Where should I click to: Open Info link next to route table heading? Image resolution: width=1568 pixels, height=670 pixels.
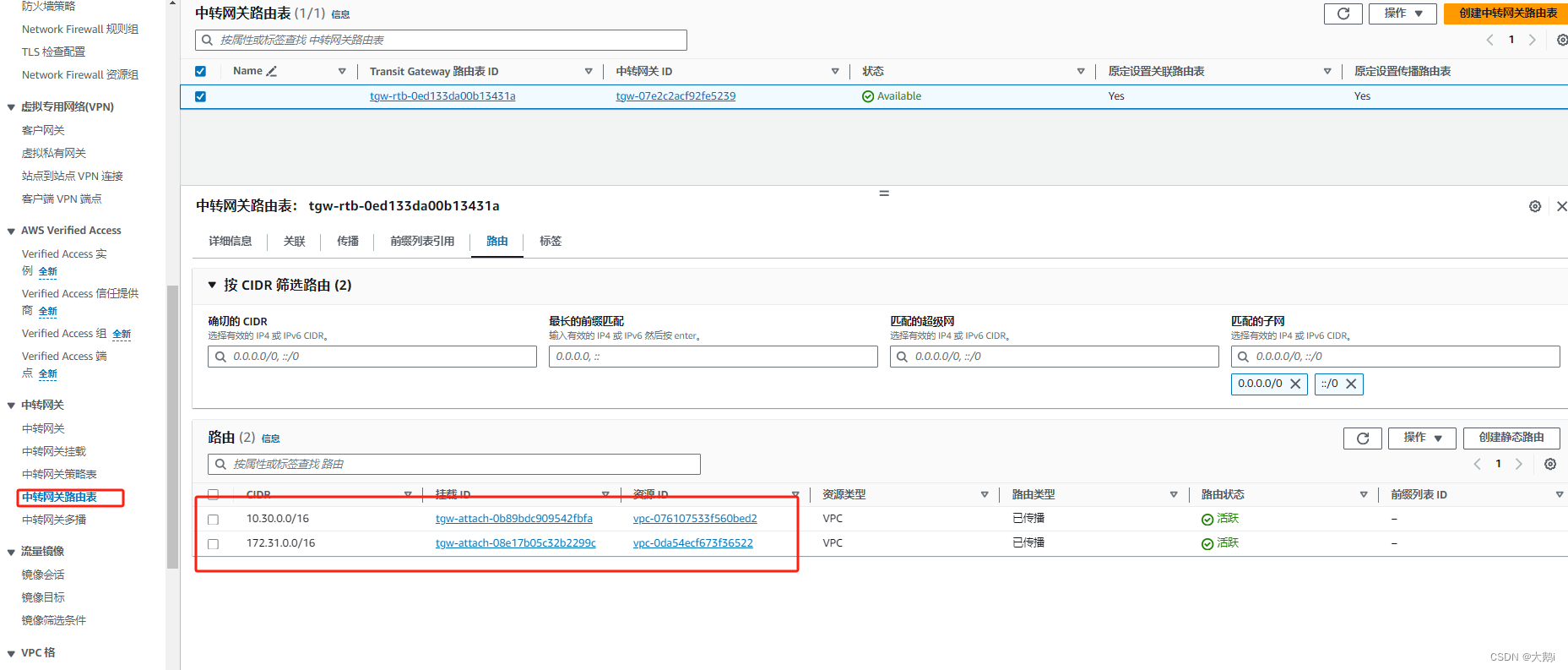[x=340, y=14]
